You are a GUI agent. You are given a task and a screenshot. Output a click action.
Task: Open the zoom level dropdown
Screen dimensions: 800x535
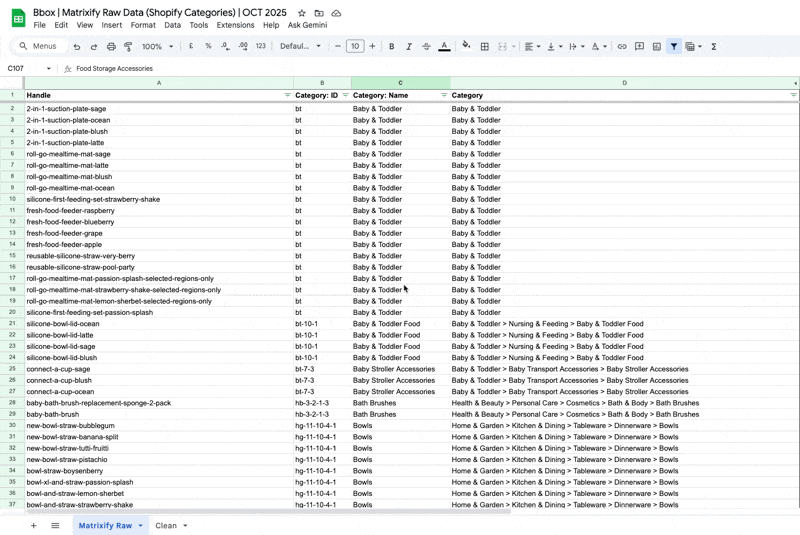[x=157, y=46]
